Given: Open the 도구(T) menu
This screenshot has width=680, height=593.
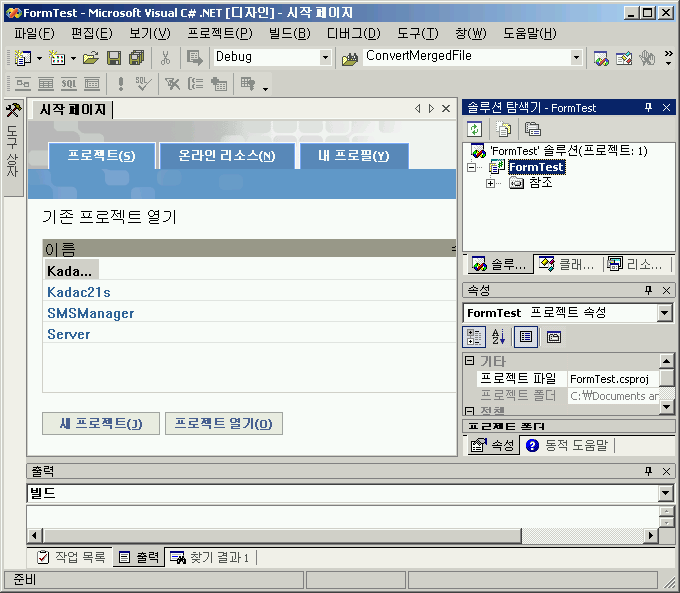Looking at the screenshot, I should (x=418, y=33).
